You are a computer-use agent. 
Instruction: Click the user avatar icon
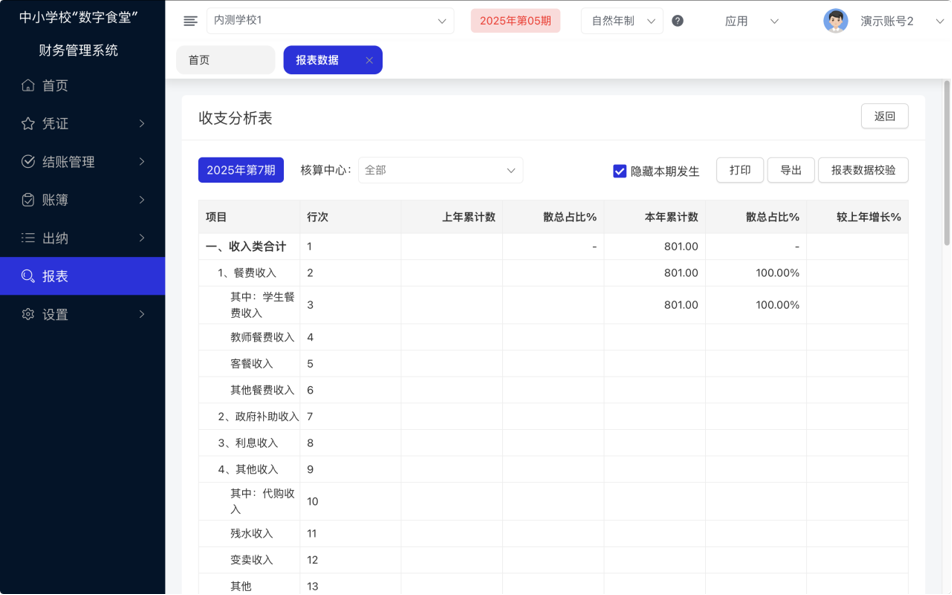pyautogui.click(x=835, y=21)
